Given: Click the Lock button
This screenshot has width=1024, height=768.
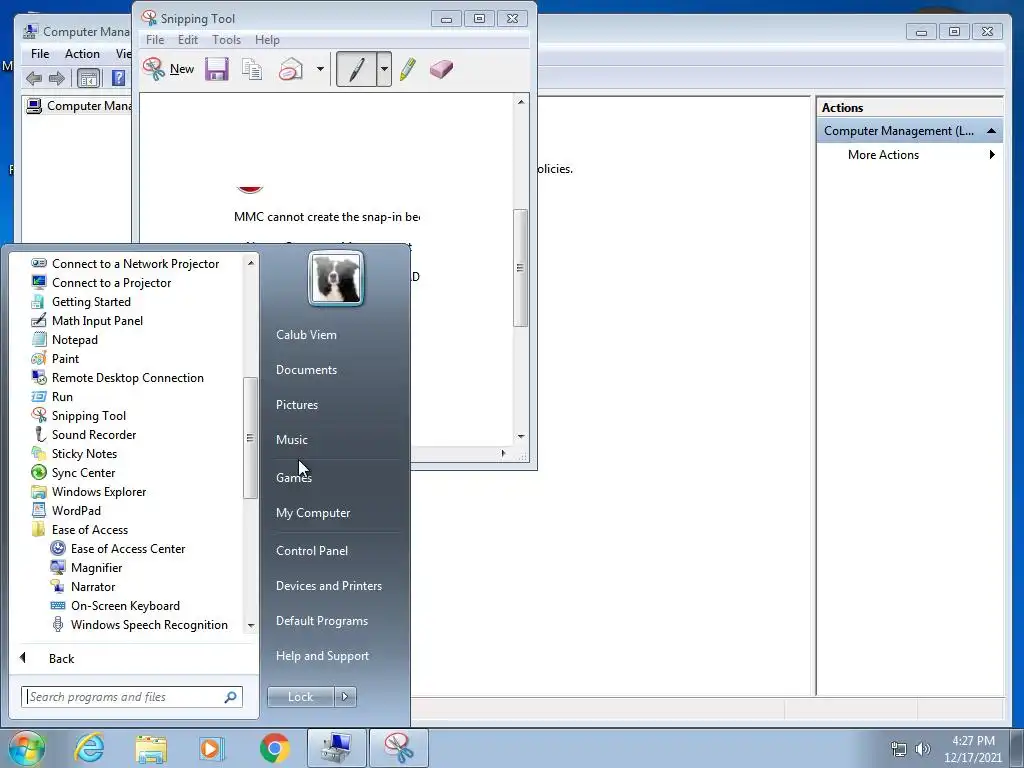Looking at the screenshot, I should pos(300,697).
